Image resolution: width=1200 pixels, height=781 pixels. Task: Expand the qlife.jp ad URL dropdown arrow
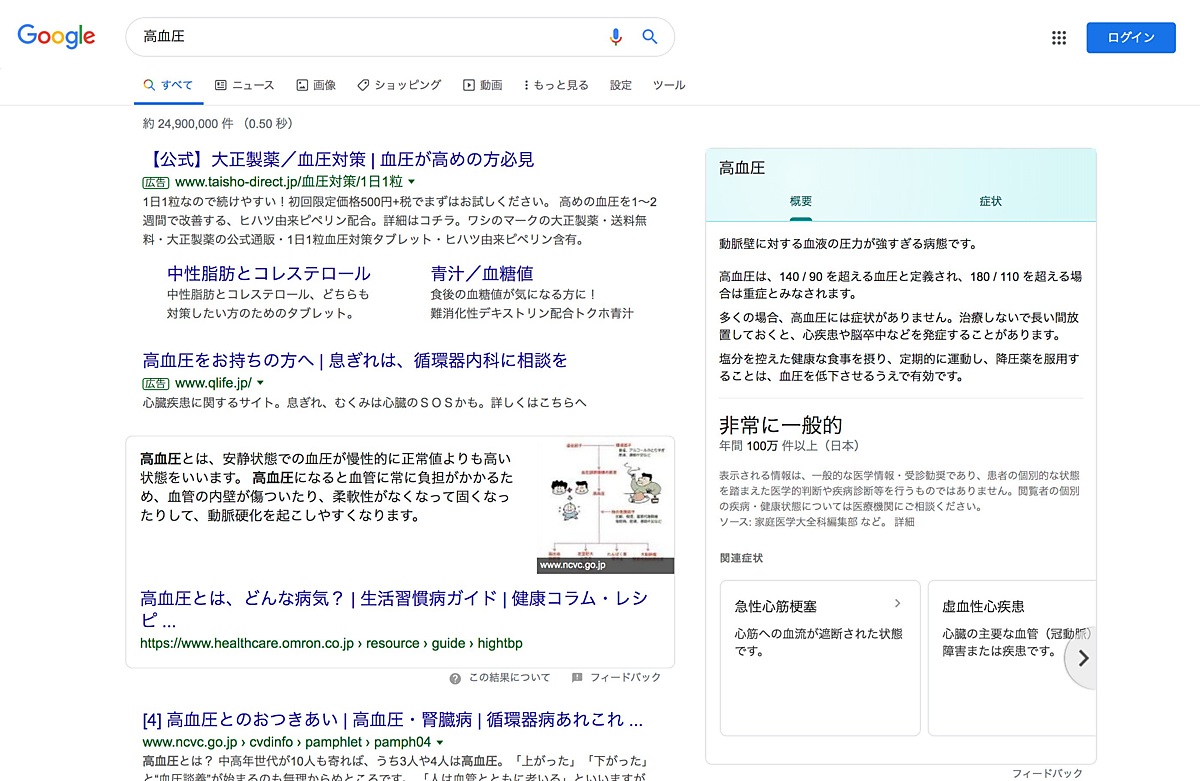[x=260, y=383]
